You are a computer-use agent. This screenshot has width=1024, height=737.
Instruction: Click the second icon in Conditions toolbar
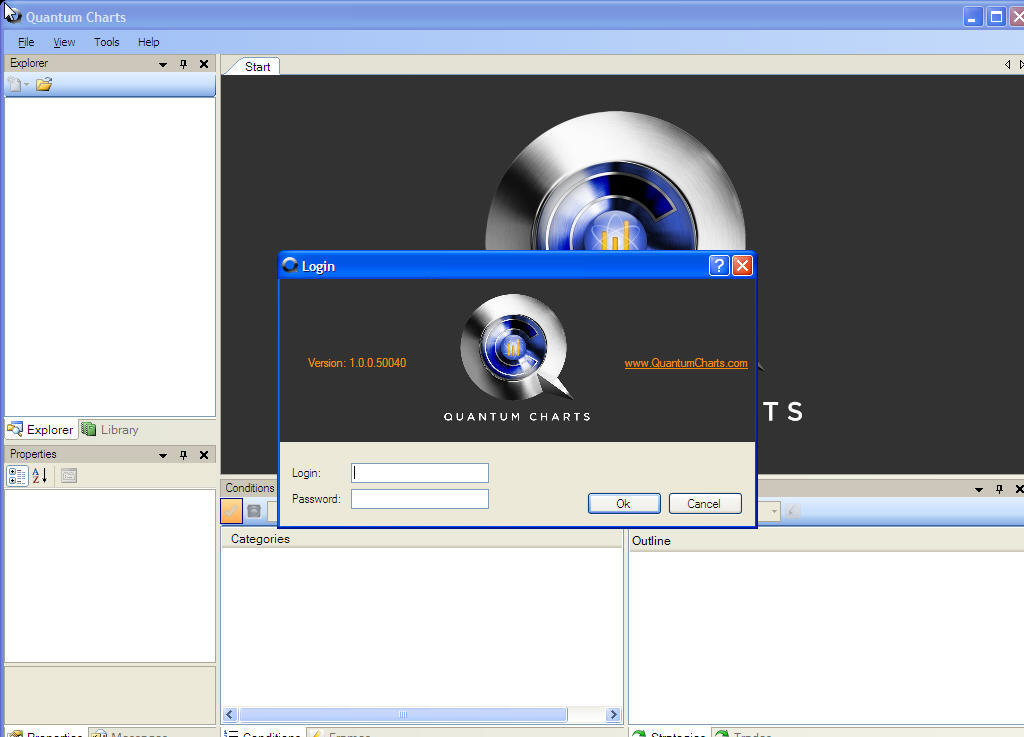click(254, 510)
